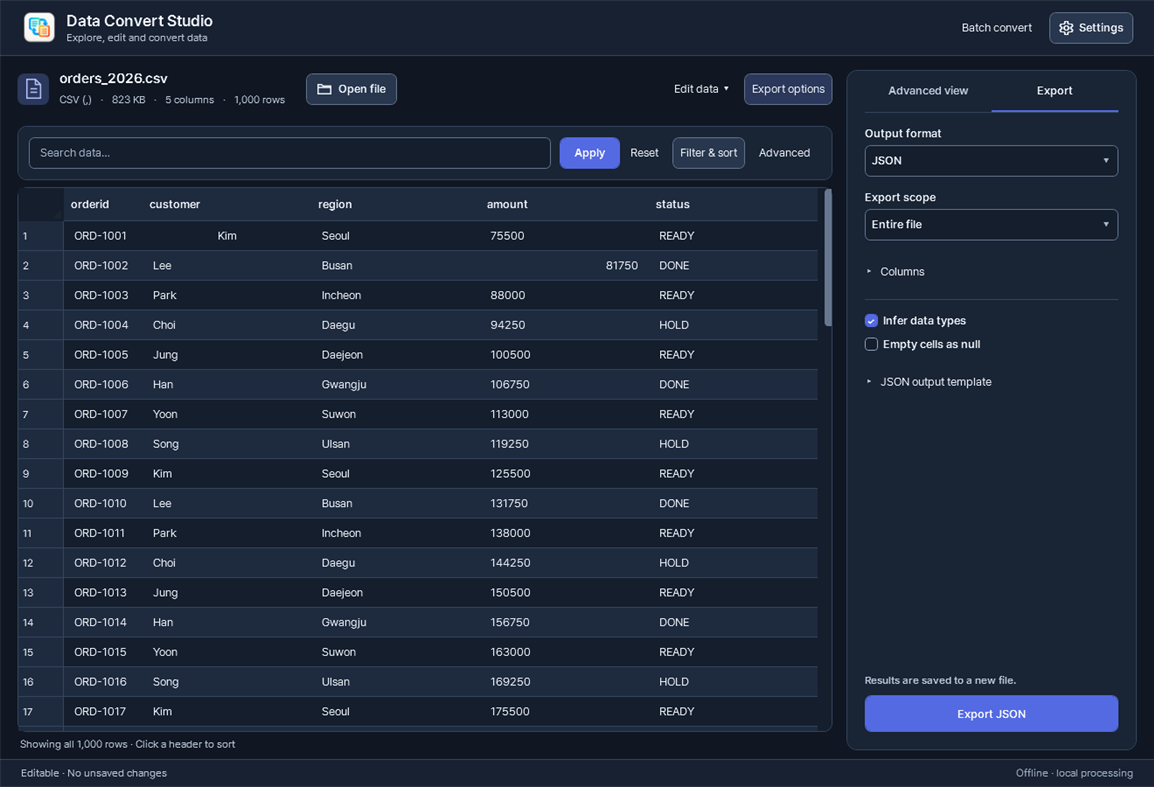Open the Output format JSON dropdown
The image size is (1154, 787).
click(x=991, y=160)
